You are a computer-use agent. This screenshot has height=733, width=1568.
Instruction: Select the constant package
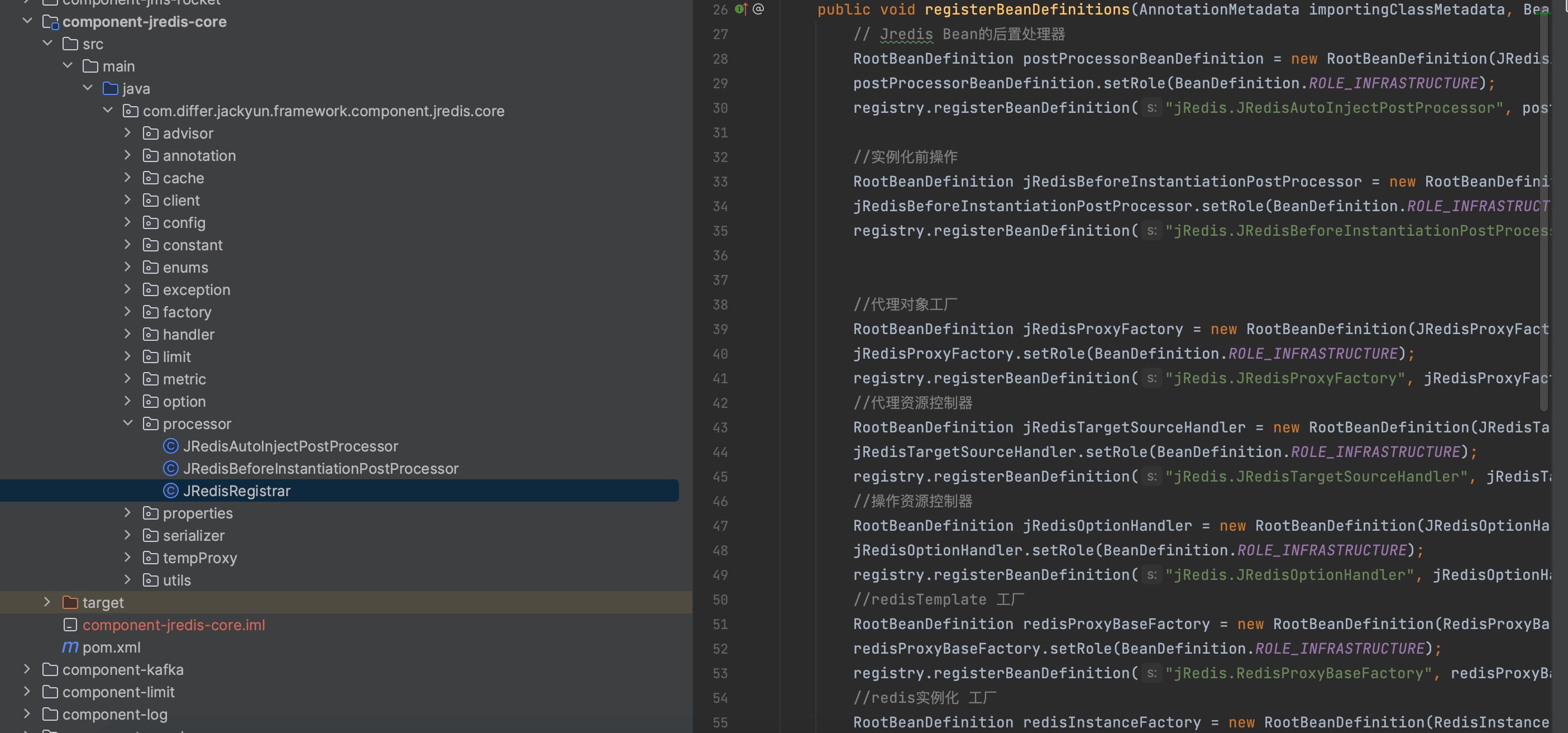coord(192,245)
